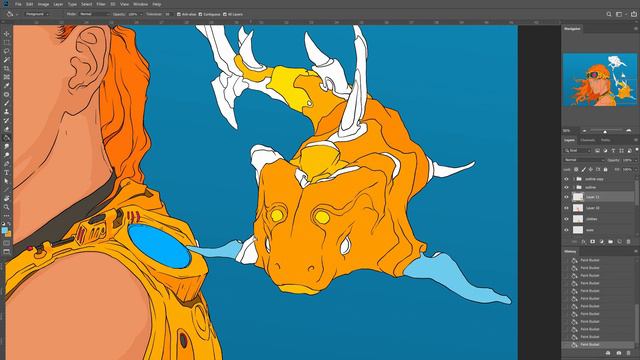The width and height of the screenshot is (640, 360).
Task: Open the Window menu
Action: pos(140,4)
